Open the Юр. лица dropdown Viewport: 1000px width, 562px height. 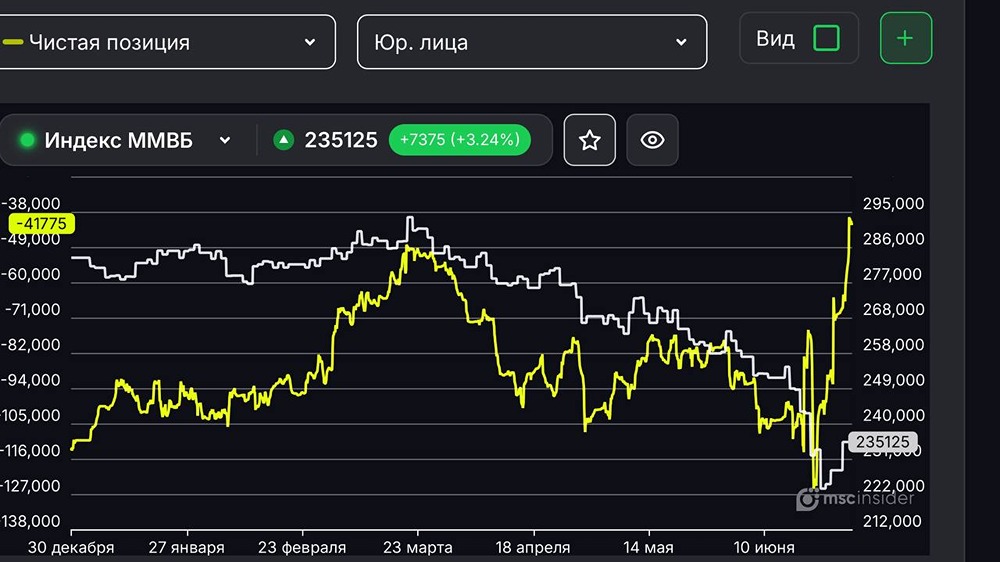click(x=532, y=42)
